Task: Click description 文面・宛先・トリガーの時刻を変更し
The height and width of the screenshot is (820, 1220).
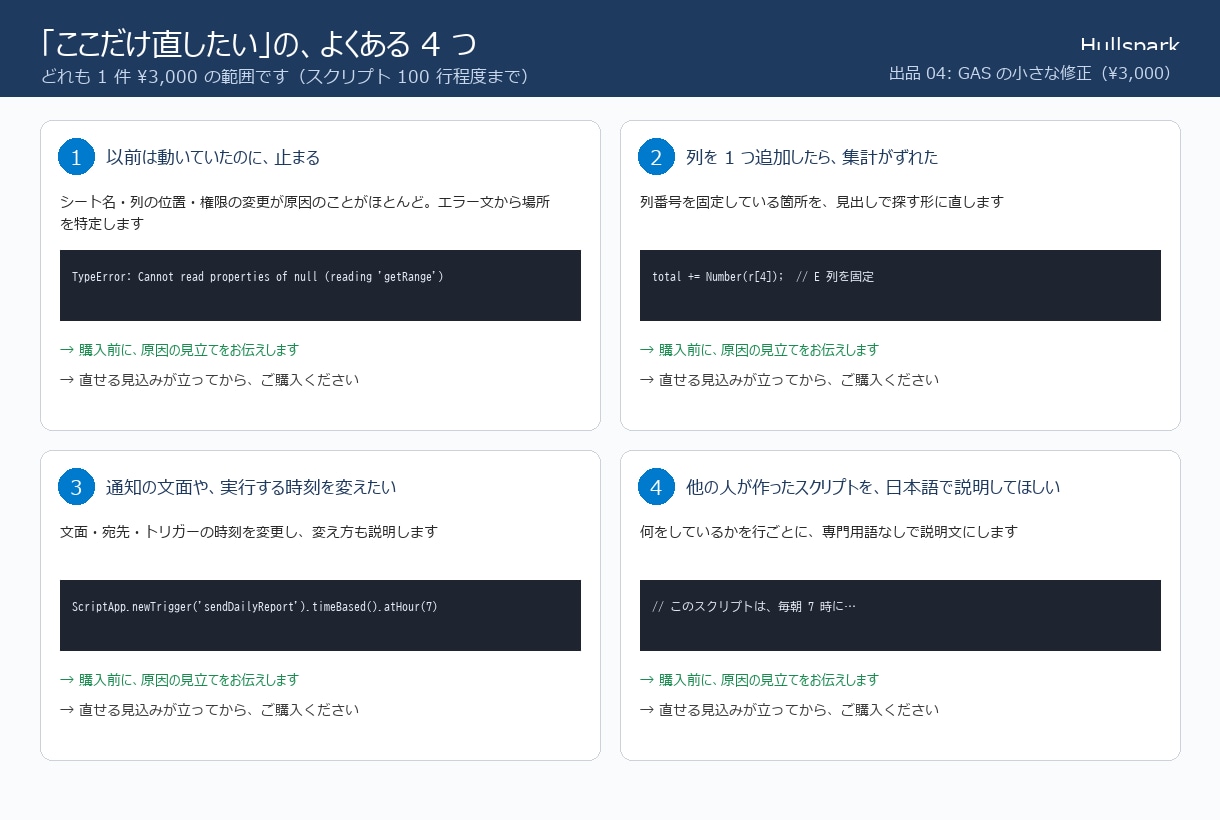Action: click(249, 531)
